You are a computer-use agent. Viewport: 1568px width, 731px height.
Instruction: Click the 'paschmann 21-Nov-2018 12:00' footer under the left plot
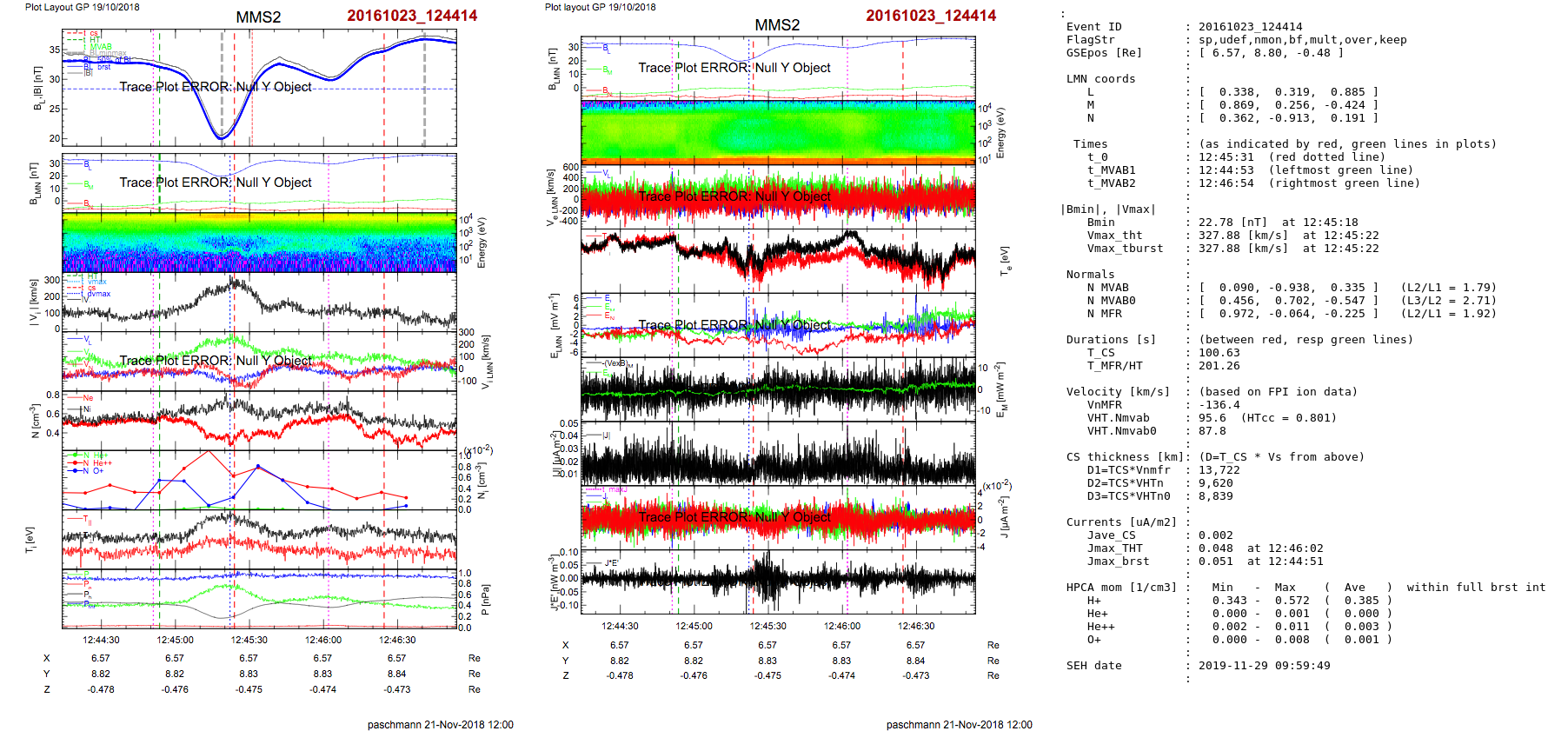coord(440,725)
